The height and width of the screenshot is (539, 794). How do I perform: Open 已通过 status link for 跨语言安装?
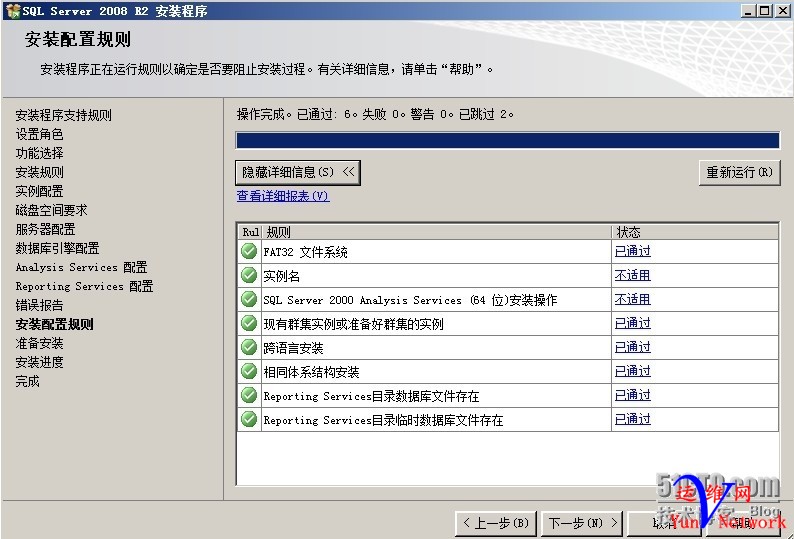[x=632, y=347]
